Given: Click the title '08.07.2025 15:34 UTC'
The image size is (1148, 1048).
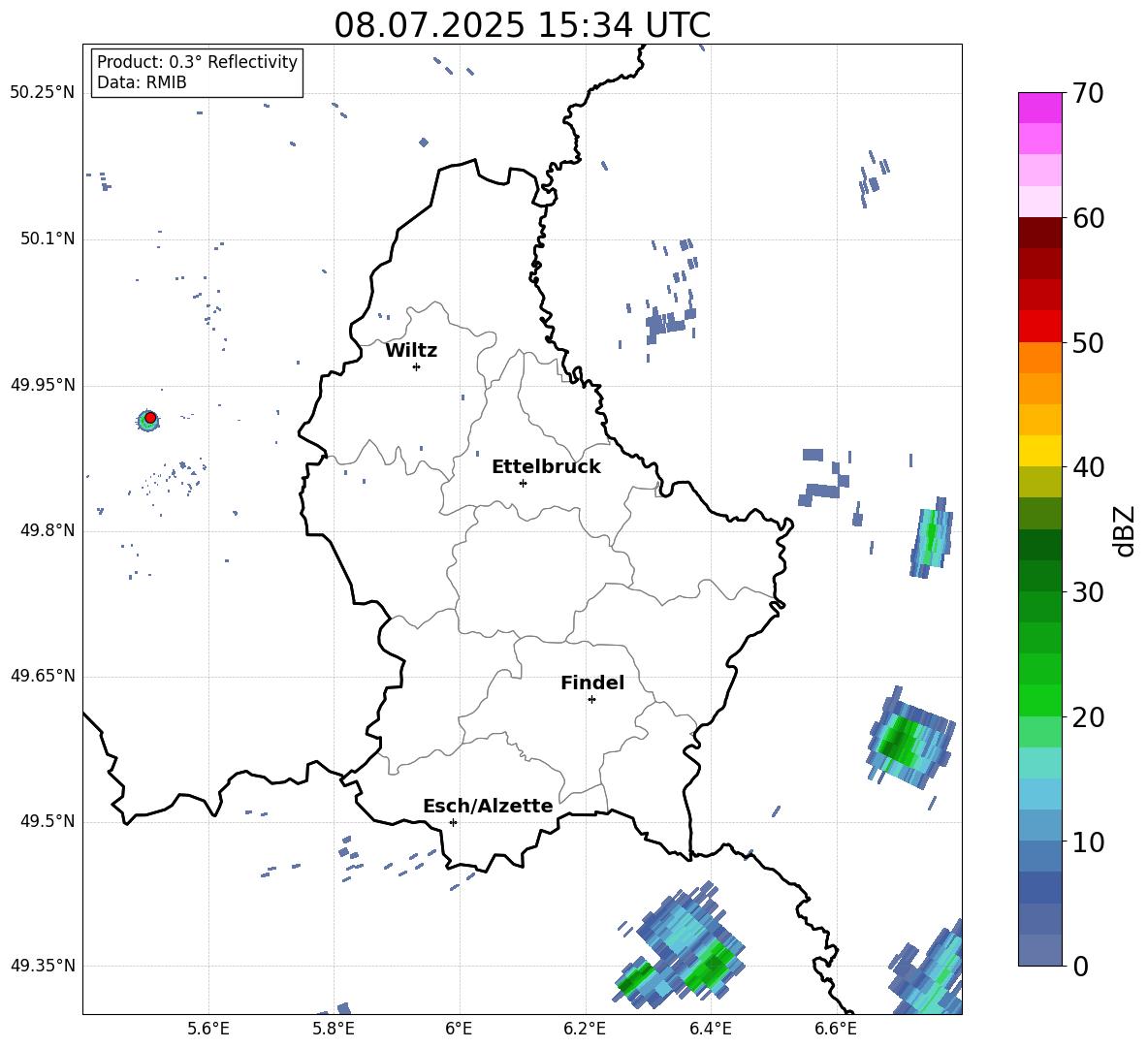Looking at the screenshot, I should (522, 25).
